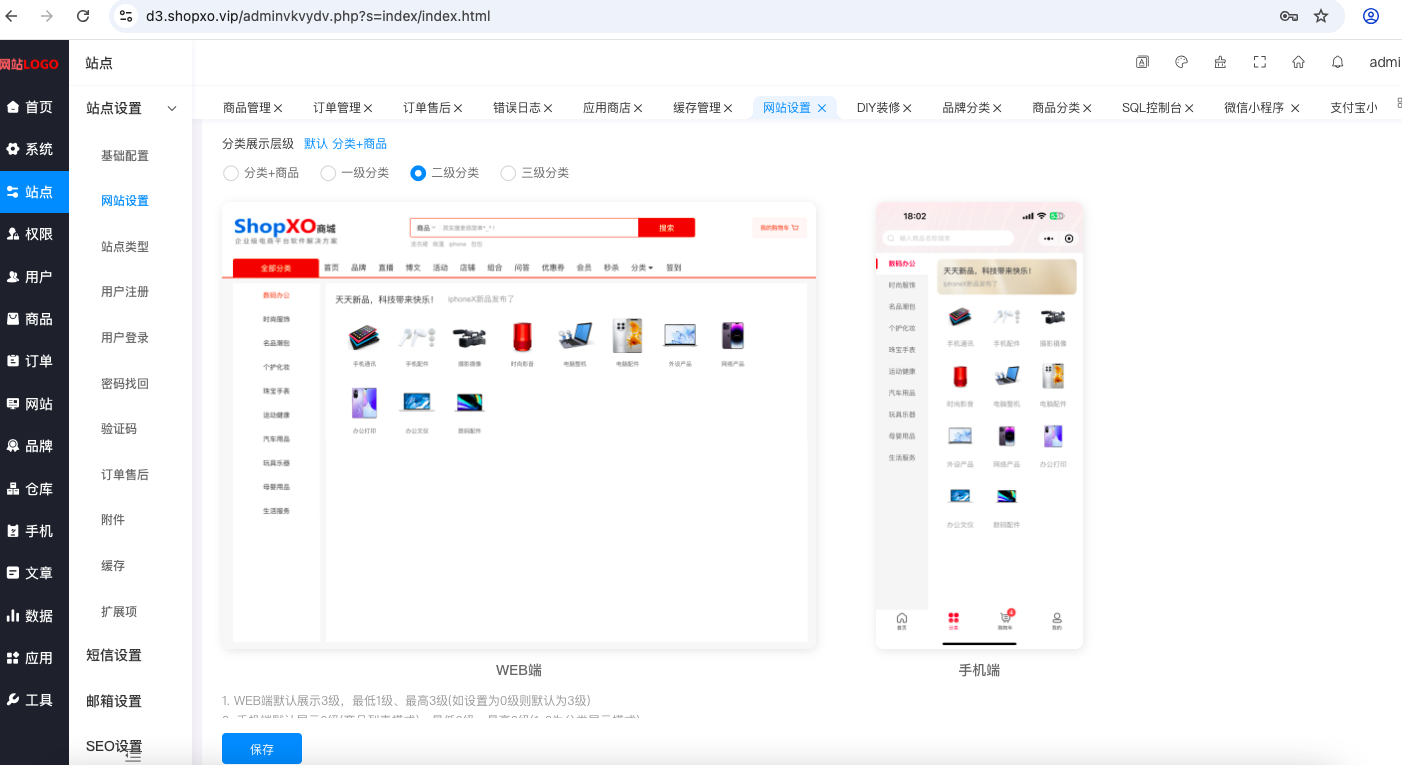Image resolution: width=1402 pixels, height=765 pixels.
Task: Close the SQL控制台 tab
Action: tap(1189, 108)
